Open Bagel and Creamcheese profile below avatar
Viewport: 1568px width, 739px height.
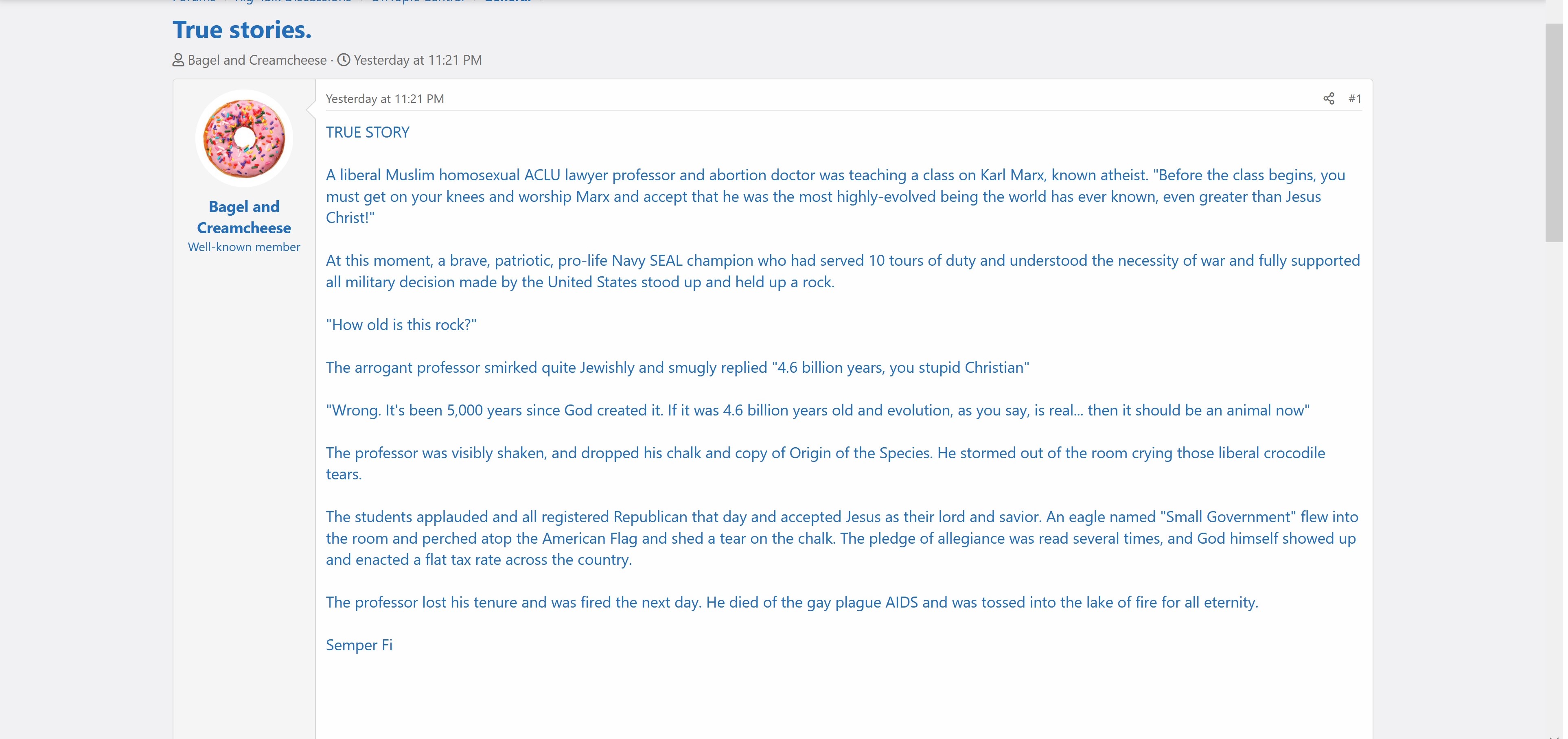coord(243,217)
